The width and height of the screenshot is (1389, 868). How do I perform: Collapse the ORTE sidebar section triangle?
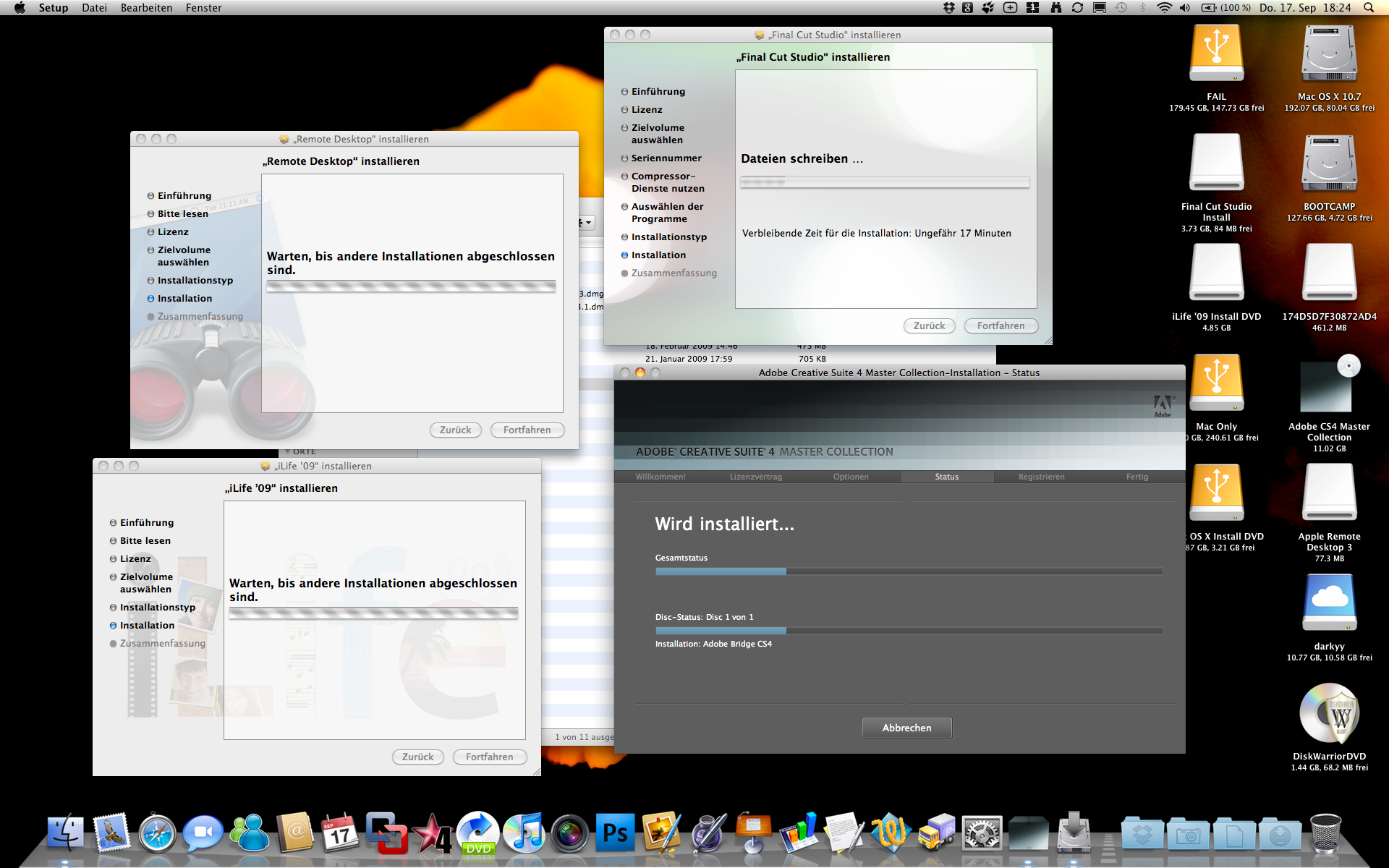click(x=287, y=451)
